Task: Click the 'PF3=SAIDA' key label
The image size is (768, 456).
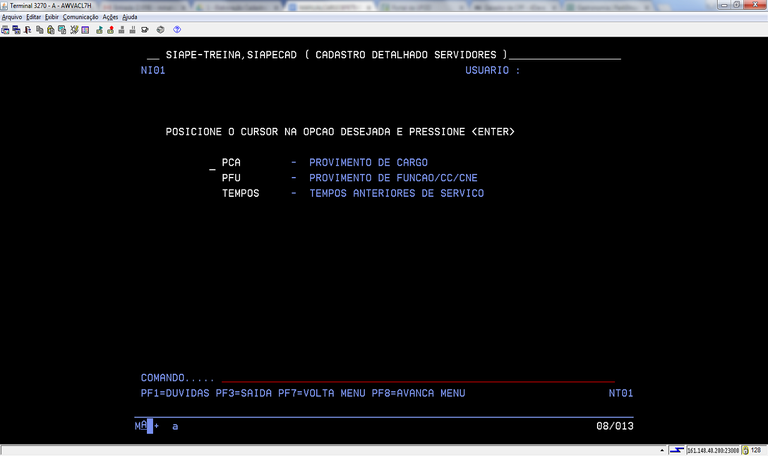Action: pos(243,393)
